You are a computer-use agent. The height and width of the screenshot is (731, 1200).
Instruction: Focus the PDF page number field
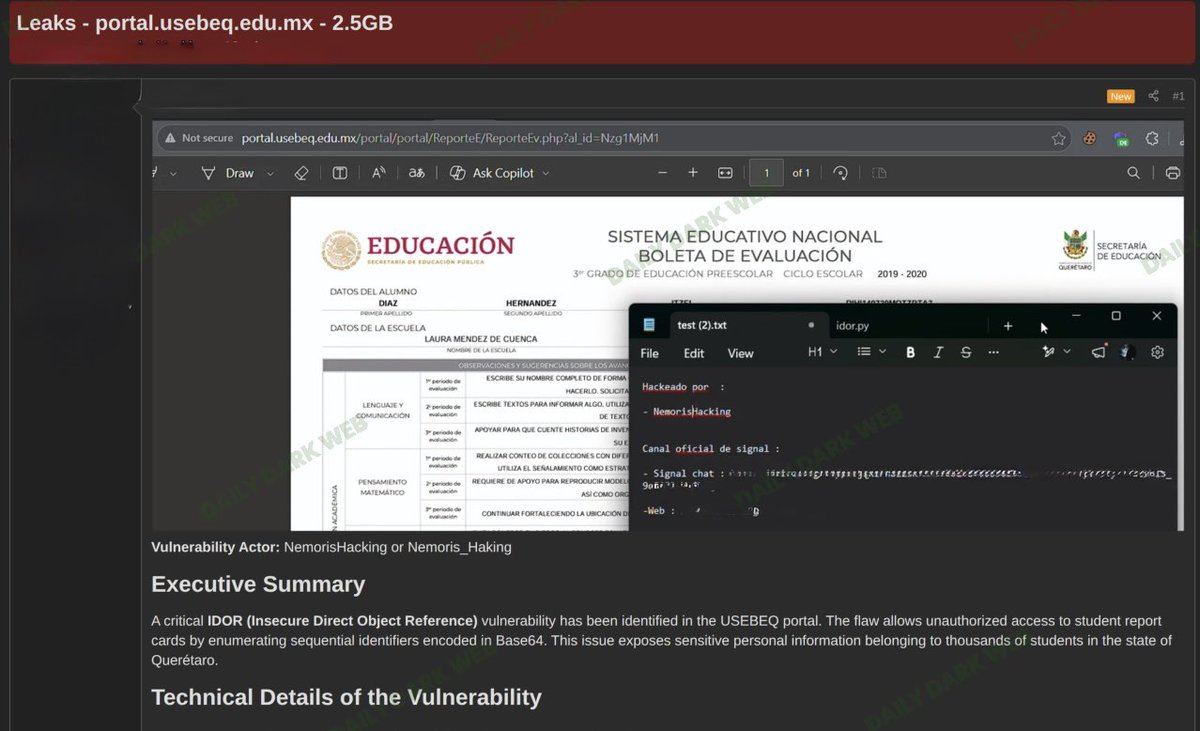pyautogui.click(x=767, y=173)
